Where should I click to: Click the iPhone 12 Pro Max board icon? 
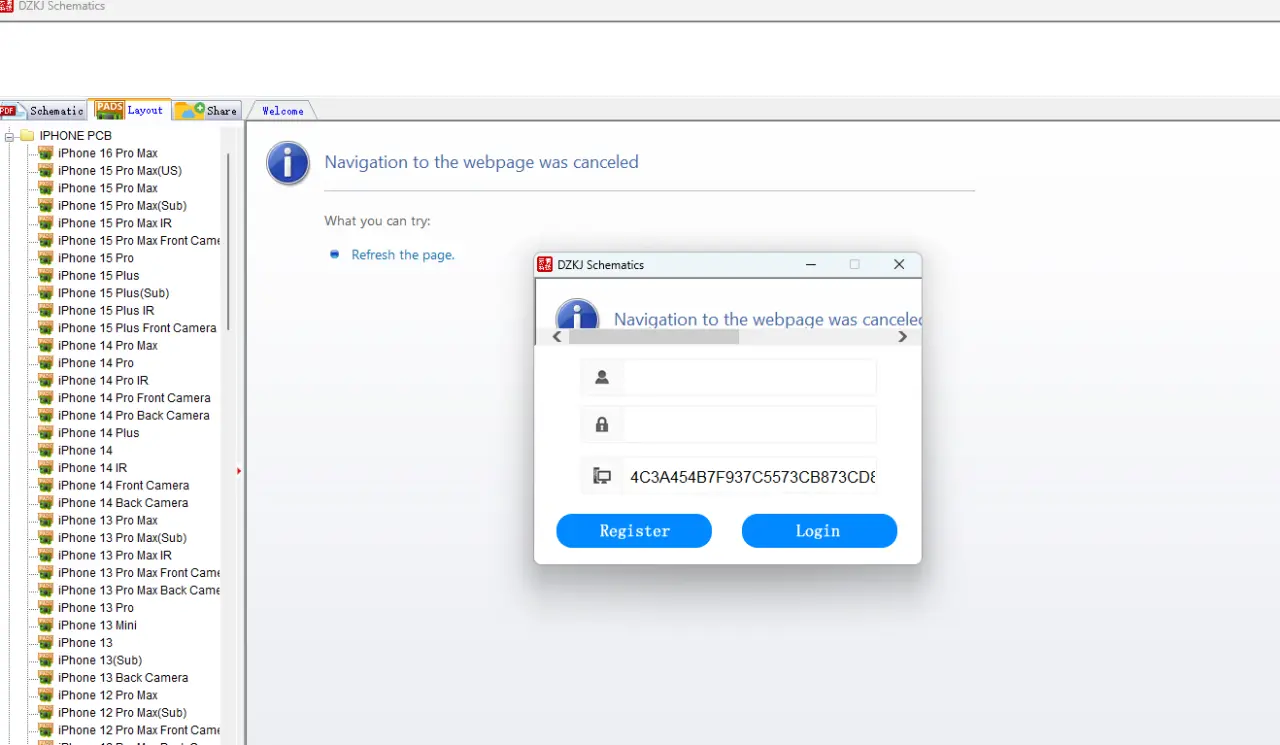pos(45,696)
